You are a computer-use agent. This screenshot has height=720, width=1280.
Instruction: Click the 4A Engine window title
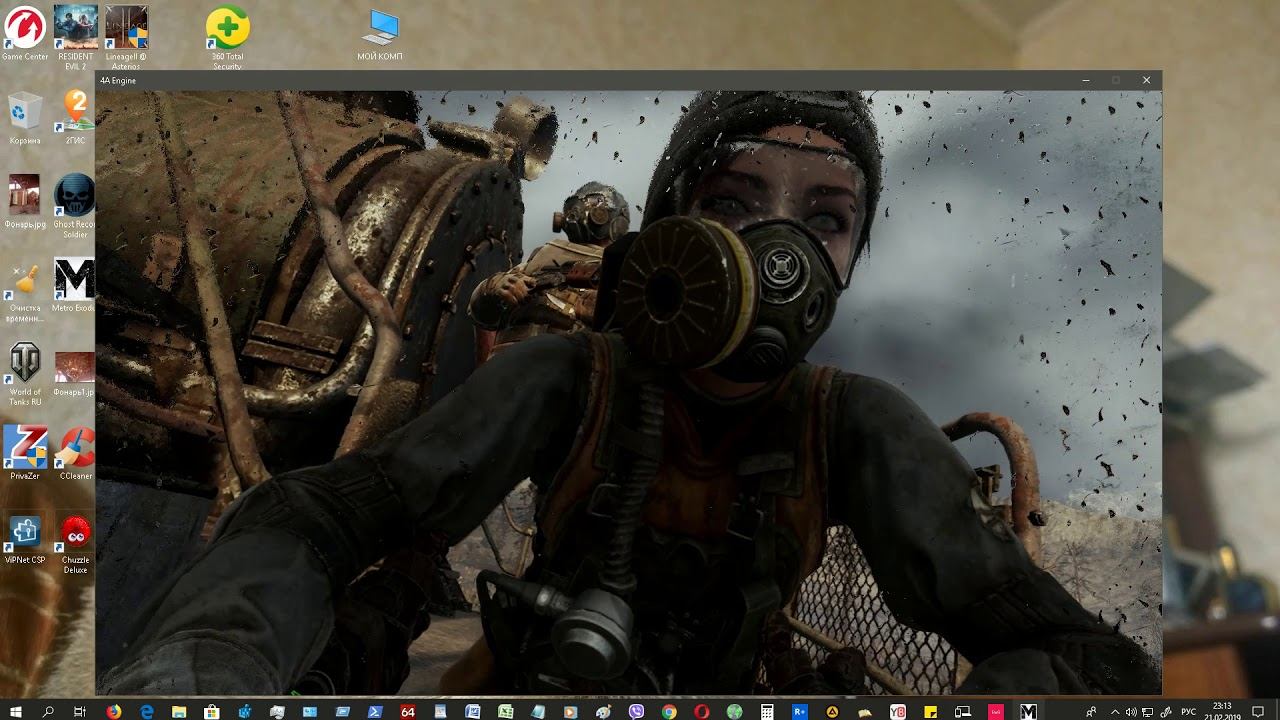coord(118,81)
